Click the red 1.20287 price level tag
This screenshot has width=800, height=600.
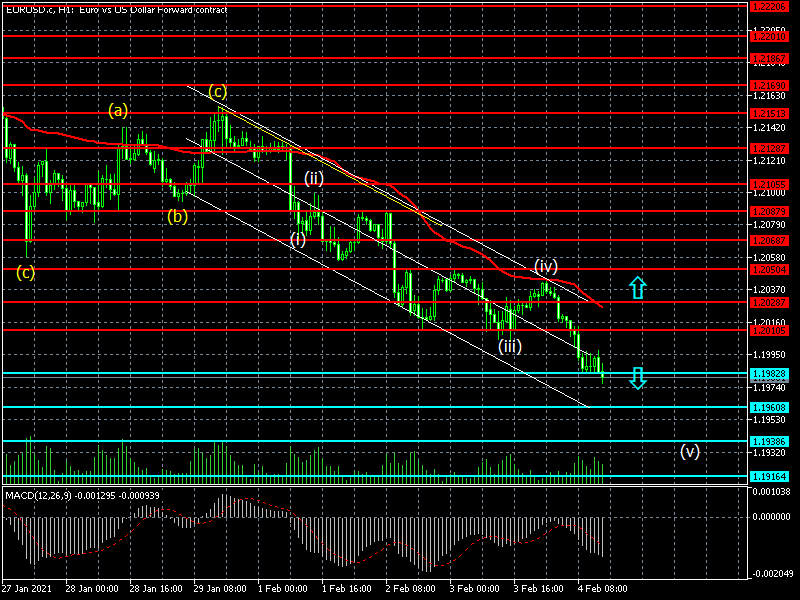coord(770,303)
